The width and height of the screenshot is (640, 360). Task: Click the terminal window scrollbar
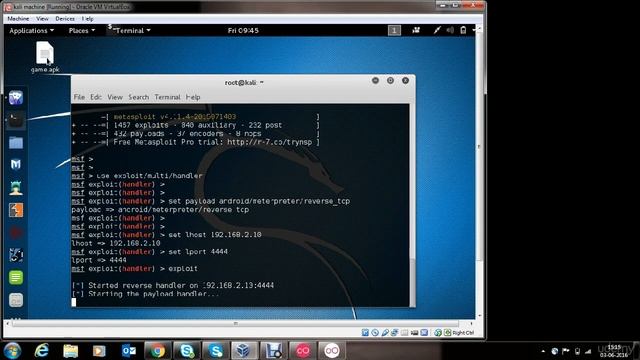pos(412,282)
